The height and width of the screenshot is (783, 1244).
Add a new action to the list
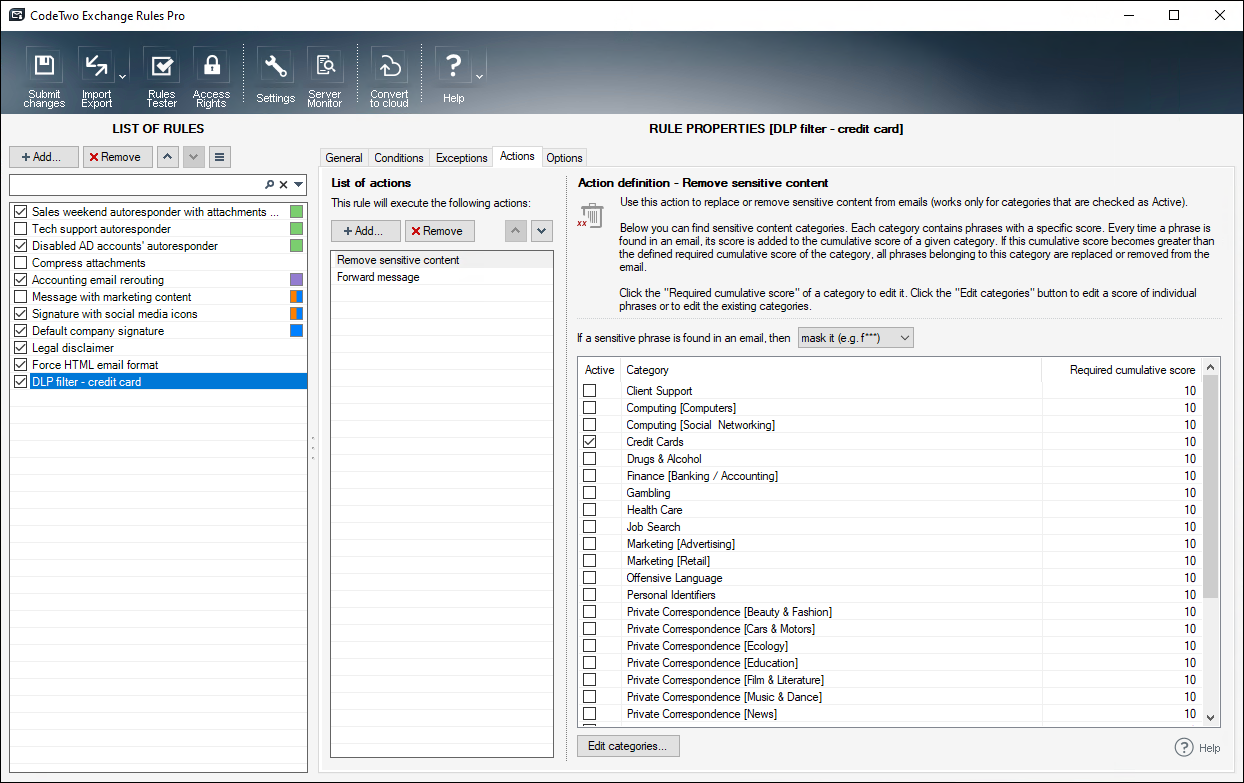point(365,231)
